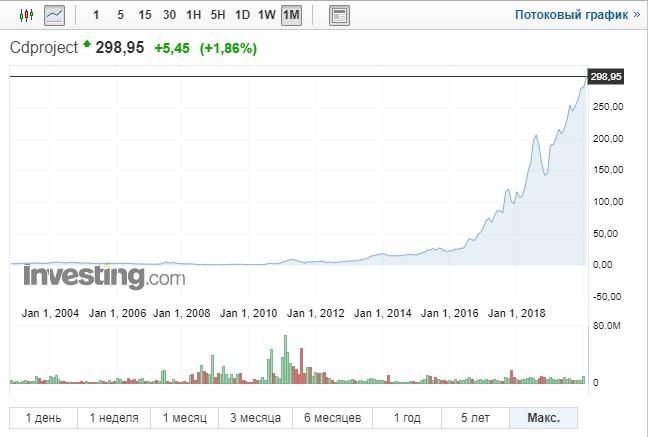648x437 pixels.
Task: Click the 50,00 price axis label
Action: click(605, 234)
